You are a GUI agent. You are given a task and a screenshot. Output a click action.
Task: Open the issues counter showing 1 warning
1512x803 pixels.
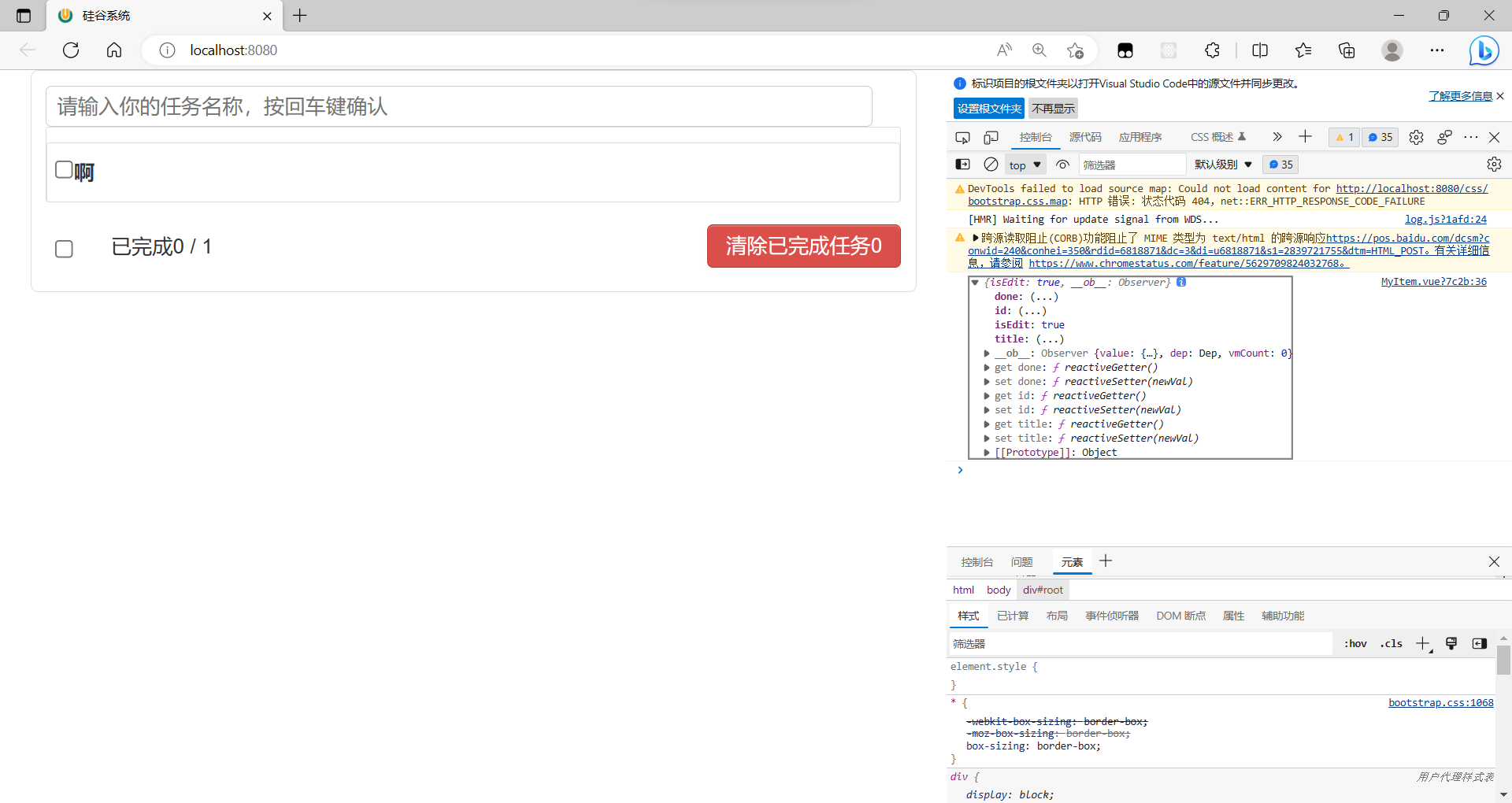(x=1343, y=137)
